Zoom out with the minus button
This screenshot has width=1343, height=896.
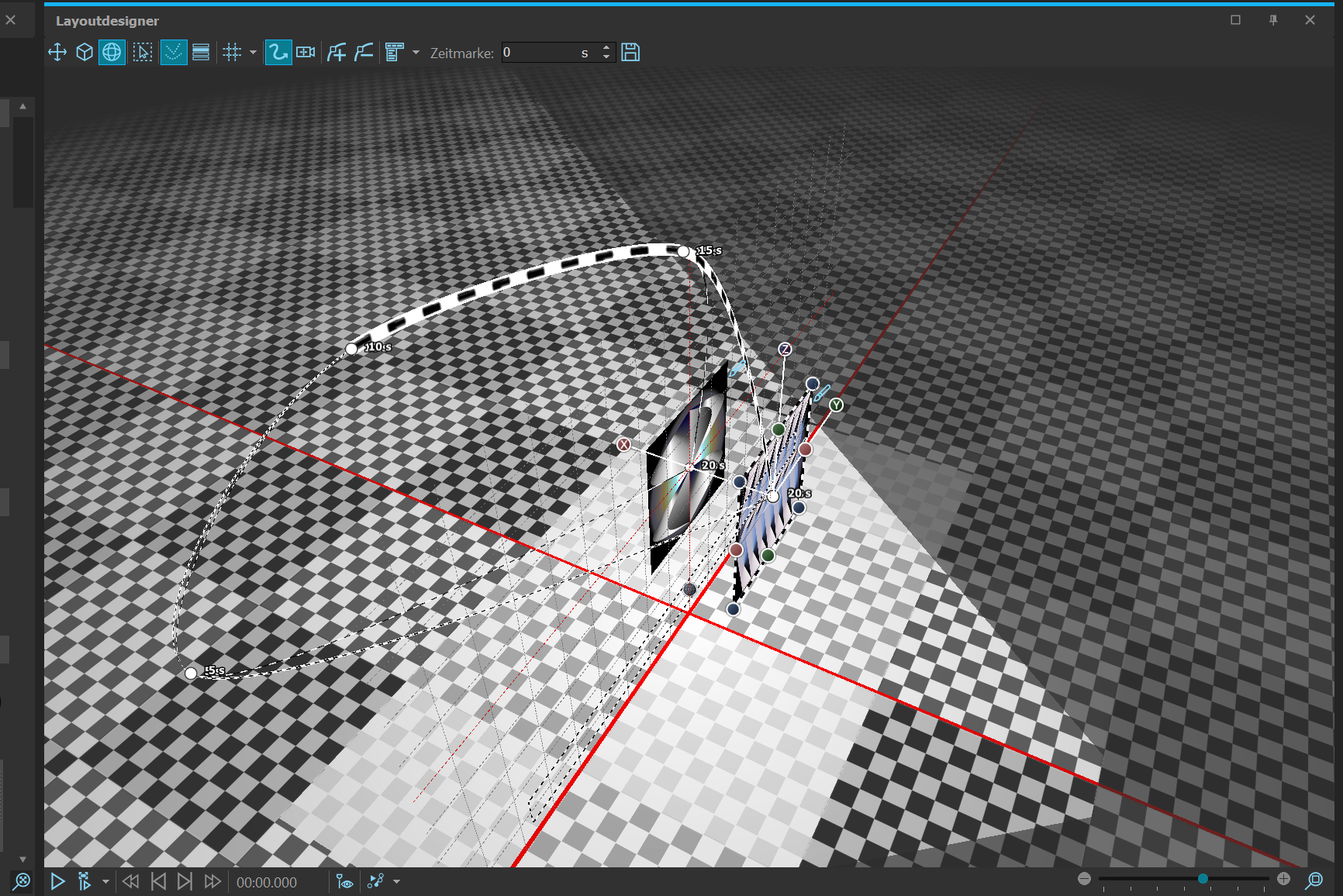click(1084, 878)
